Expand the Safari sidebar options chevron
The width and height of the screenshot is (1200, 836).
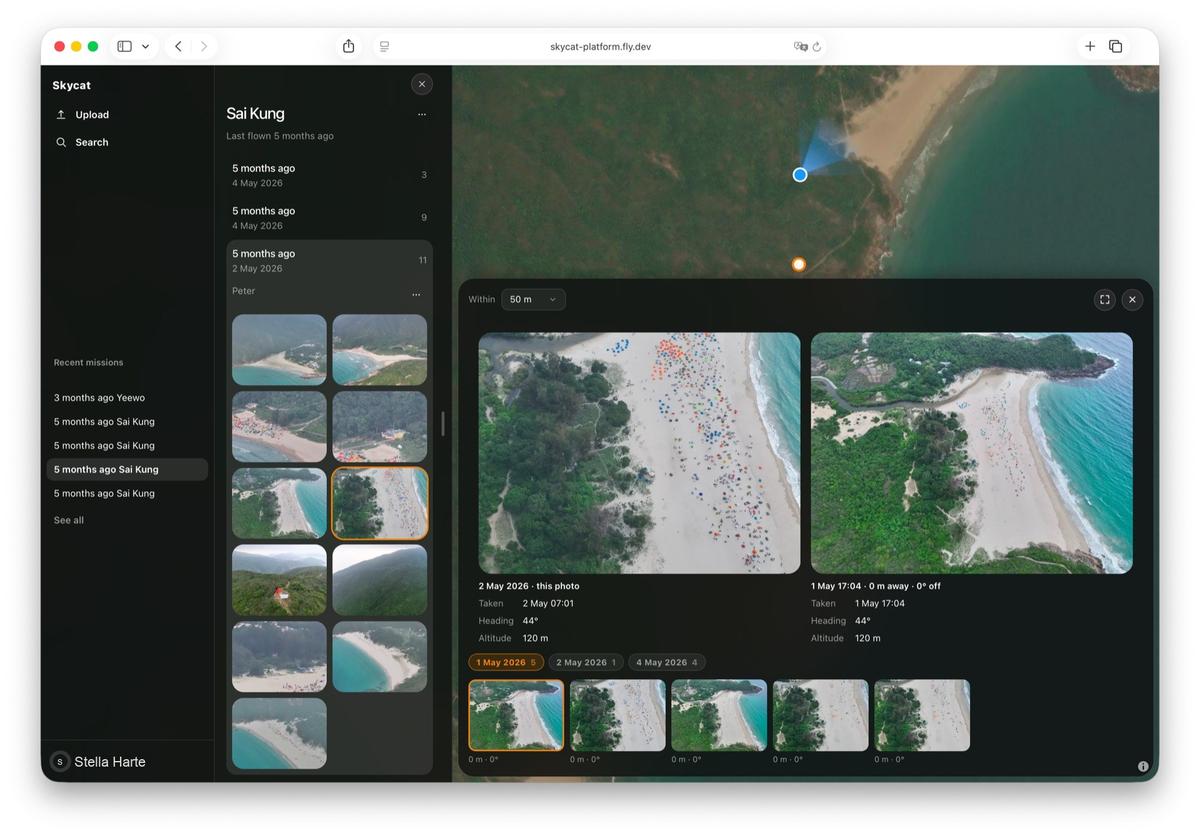[146, 47]
